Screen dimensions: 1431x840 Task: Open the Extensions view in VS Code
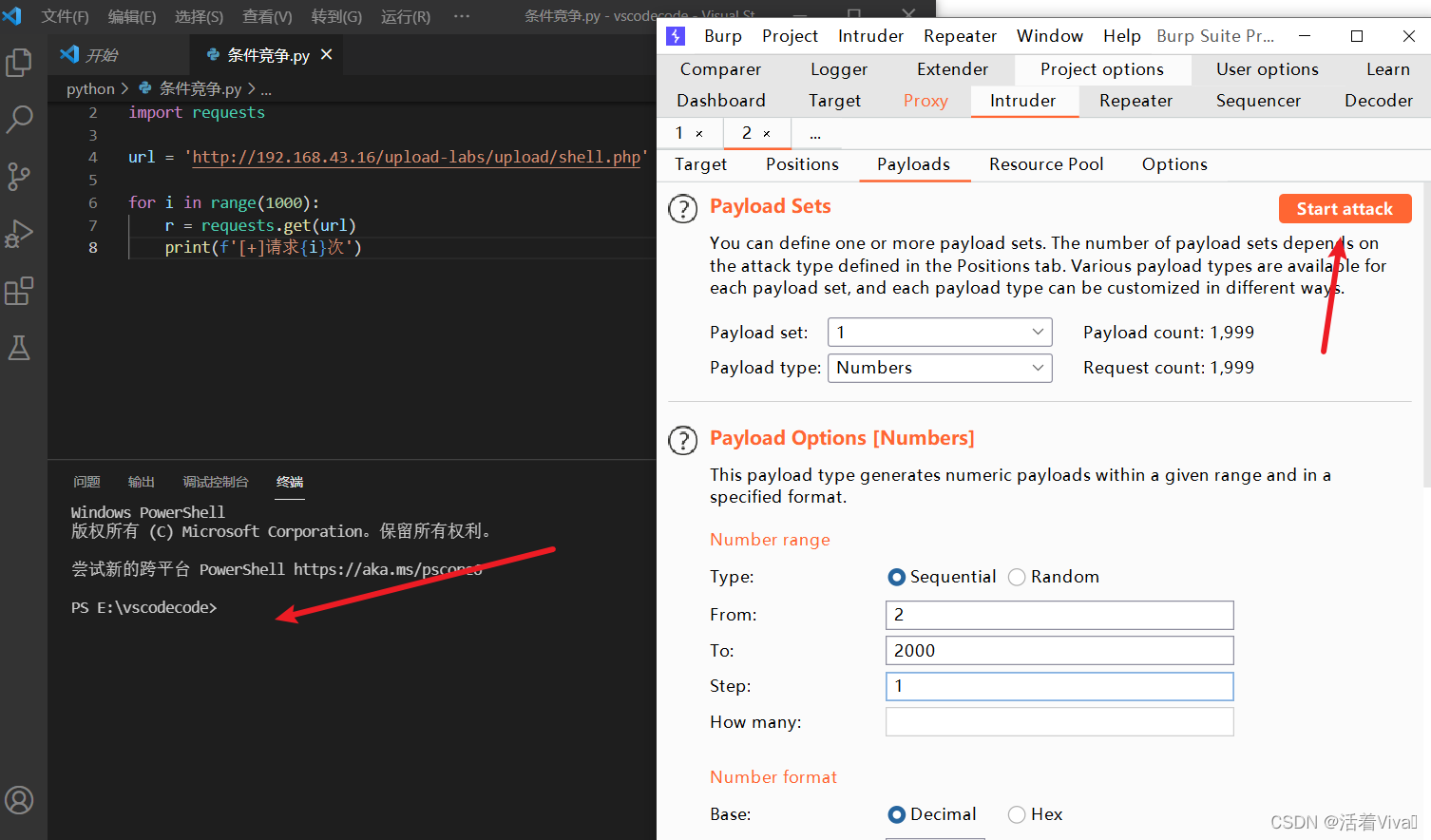pyautogui.click(x=19, y=291)
